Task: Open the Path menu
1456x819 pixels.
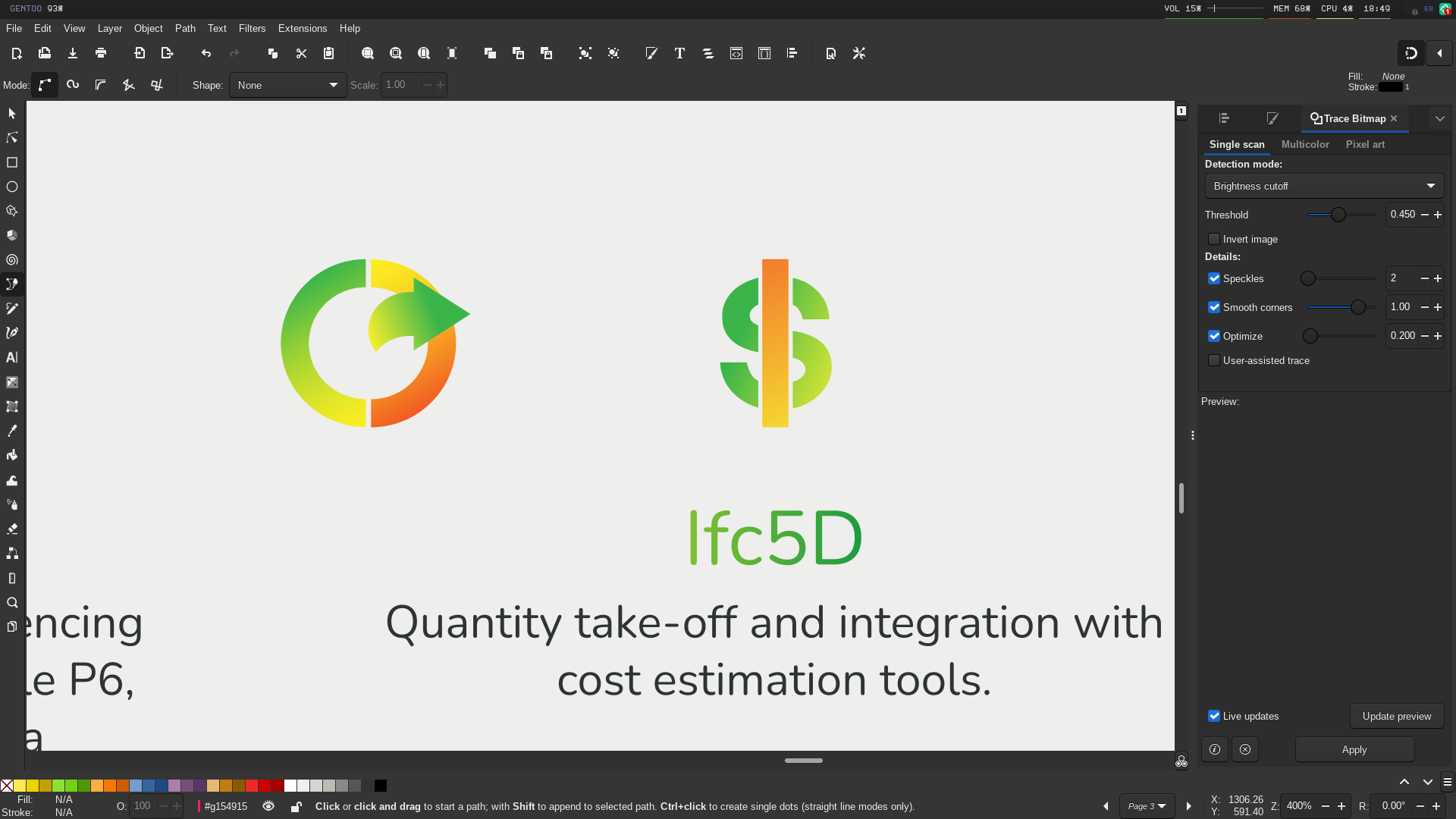Action: [x=185, y=28]
